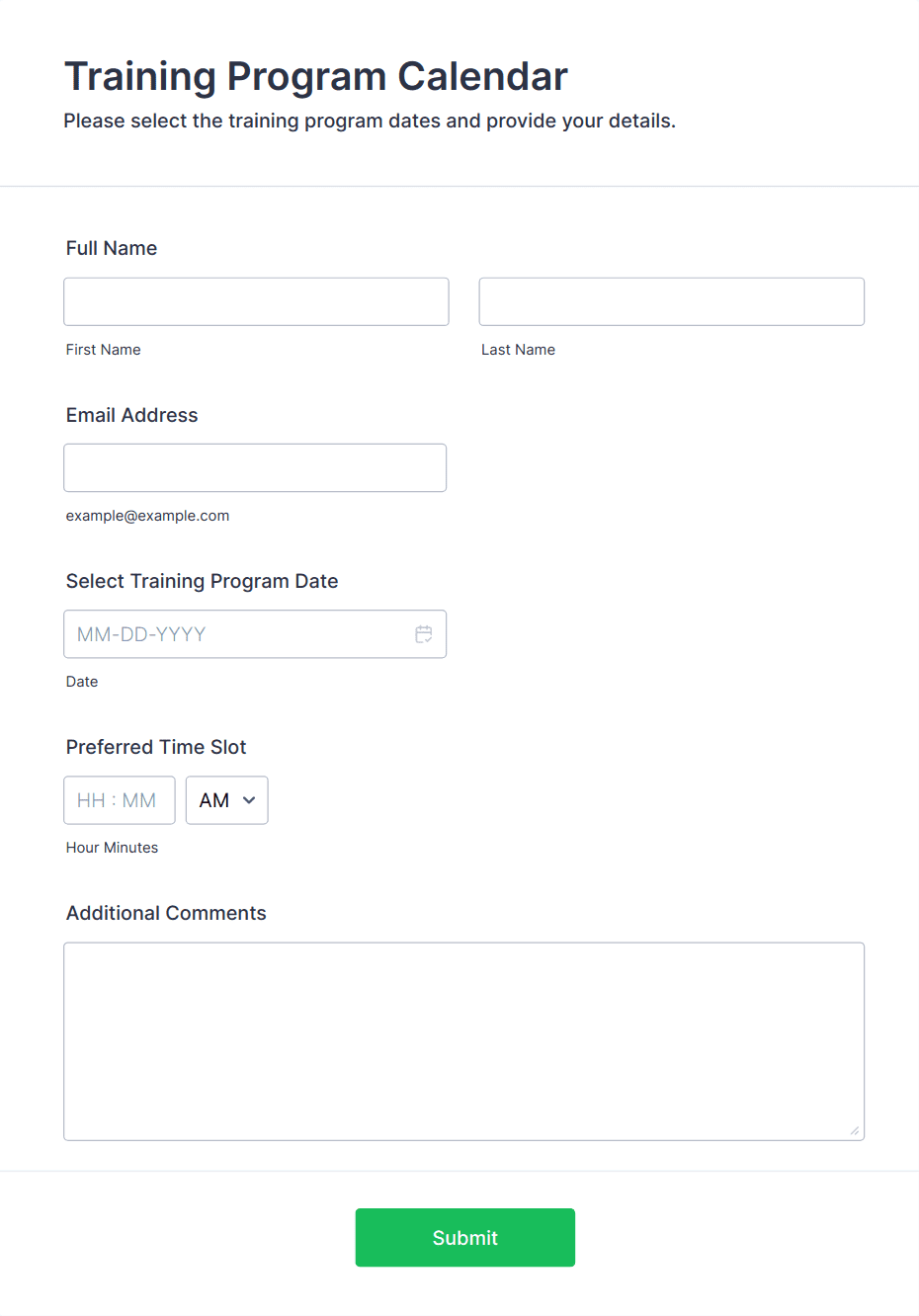Focus the Last Name text box
Screen dimensions: 919x1316
tap(671, 301)
